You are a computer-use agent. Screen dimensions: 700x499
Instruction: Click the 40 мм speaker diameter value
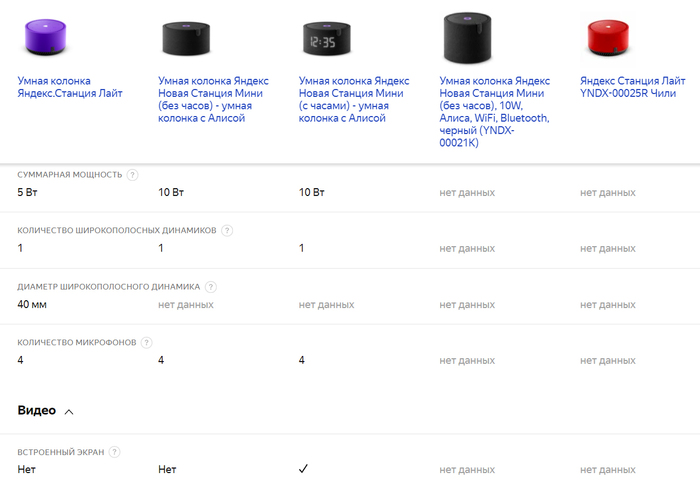(32, 304)
